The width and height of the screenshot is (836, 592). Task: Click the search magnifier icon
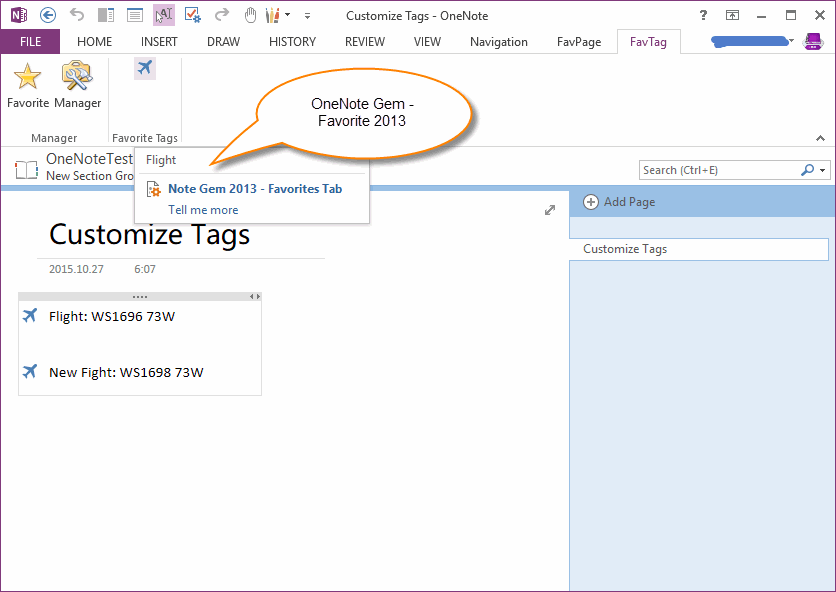tap(808, 170)
